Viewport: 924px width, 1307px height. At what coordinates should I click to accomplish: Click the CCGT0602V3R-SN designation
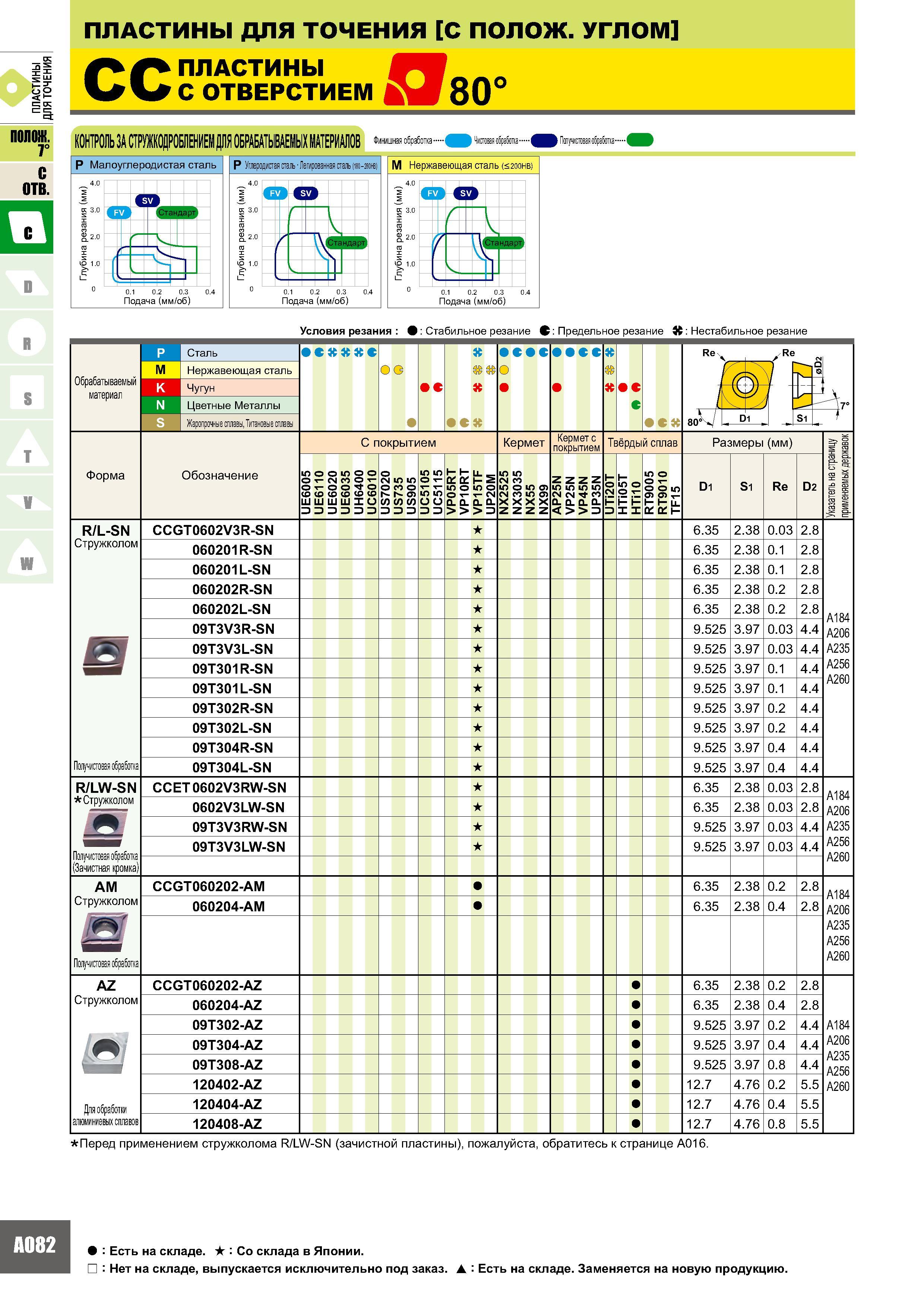213,530
